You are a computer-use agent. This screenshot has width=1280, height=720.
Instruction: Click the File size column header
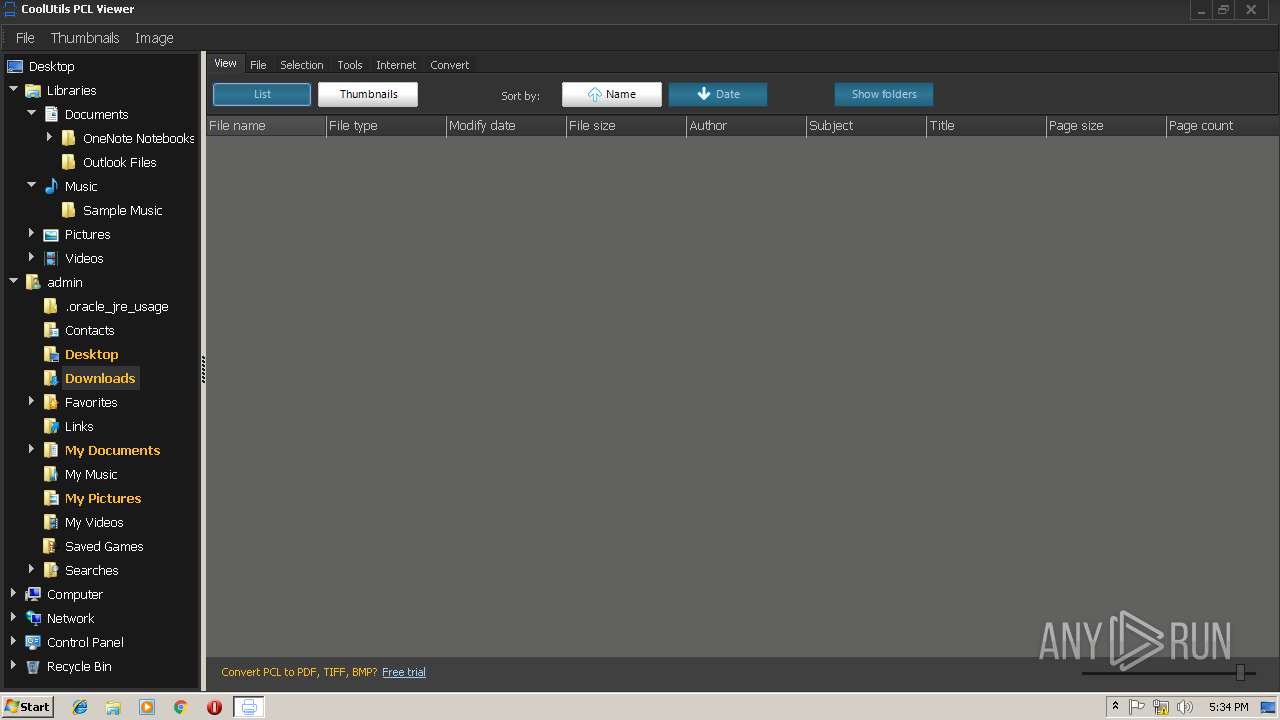[626, 126]
